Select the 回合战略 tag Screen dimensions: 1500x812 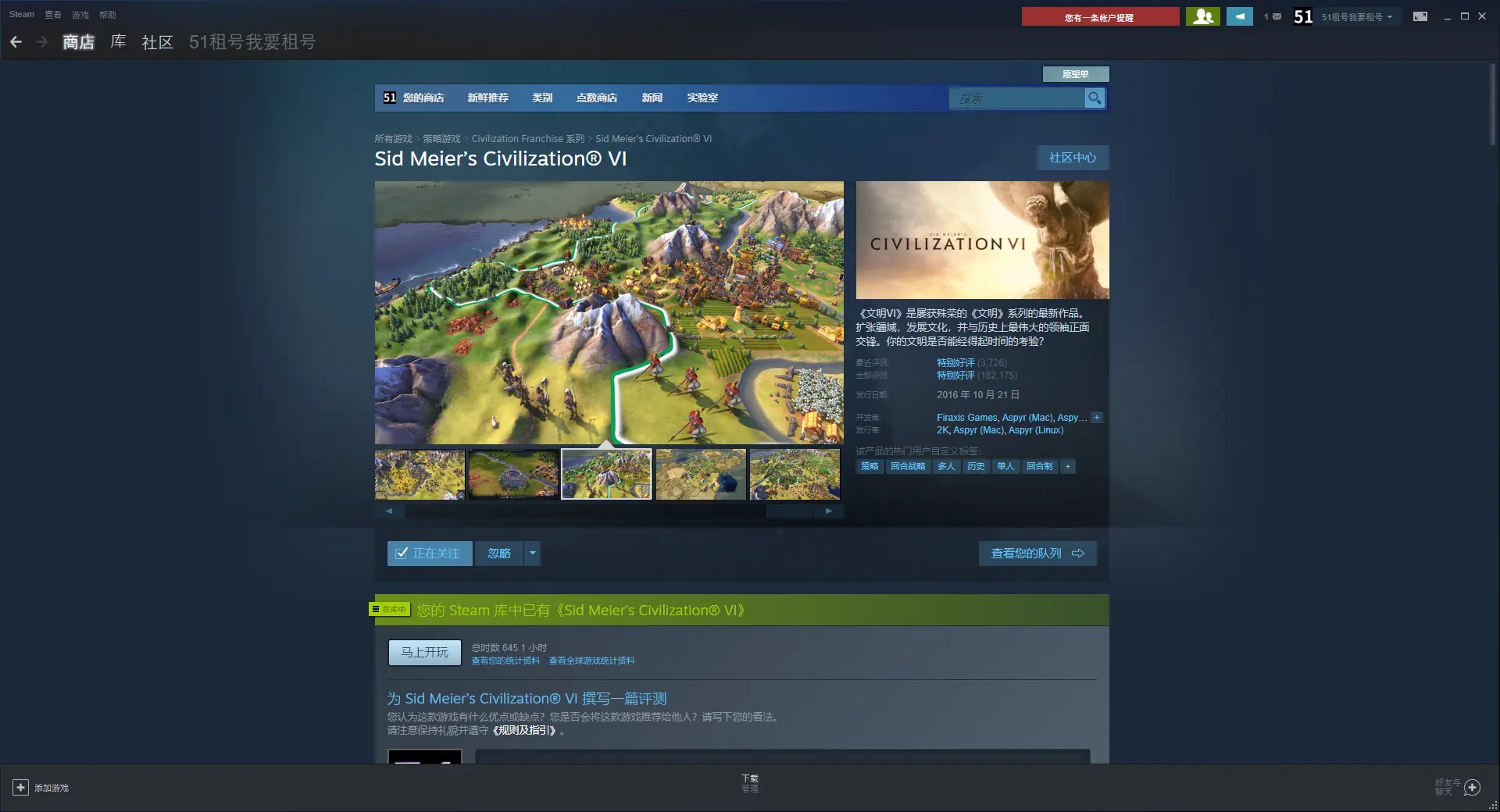click(908, 466)
